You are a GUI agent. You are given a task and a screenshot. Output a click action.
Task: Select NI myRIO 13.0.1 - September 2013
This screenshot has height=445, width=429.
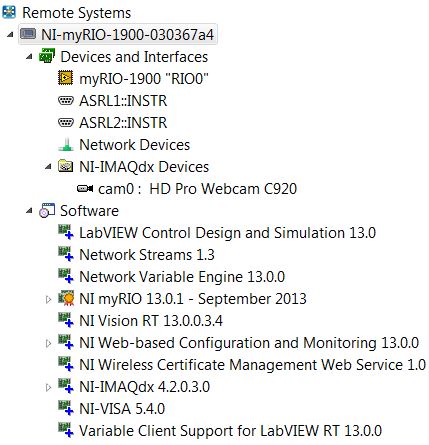click(x=193, y=299)
